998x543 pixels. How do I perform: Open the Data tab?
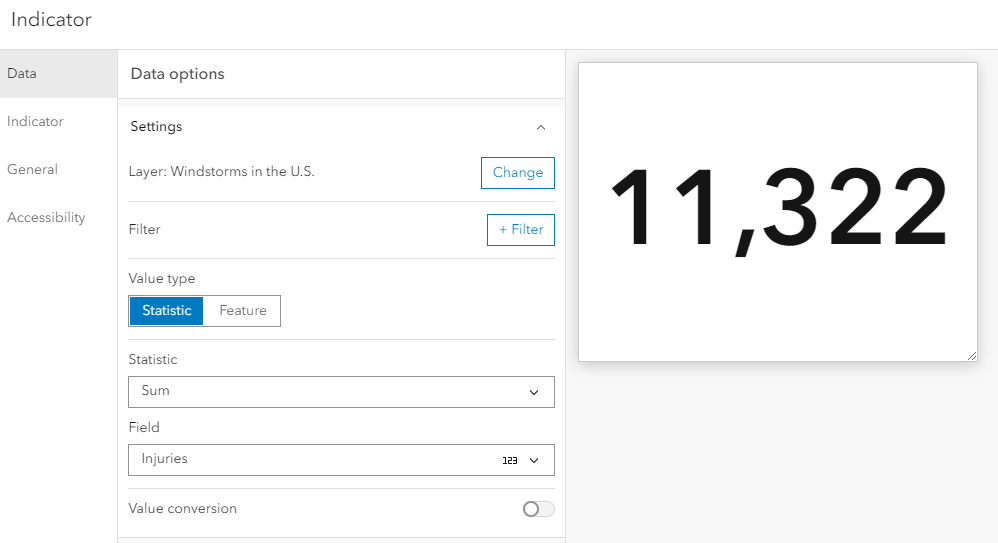click(22, 74)
